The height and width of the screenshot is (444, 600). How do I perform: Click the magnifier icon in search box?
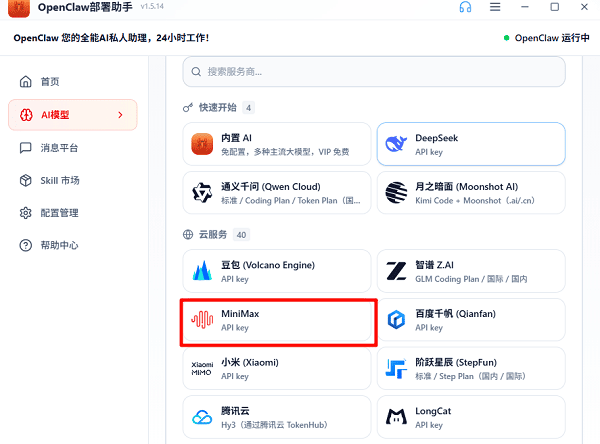pyautogui.click(x=196, y=72)
